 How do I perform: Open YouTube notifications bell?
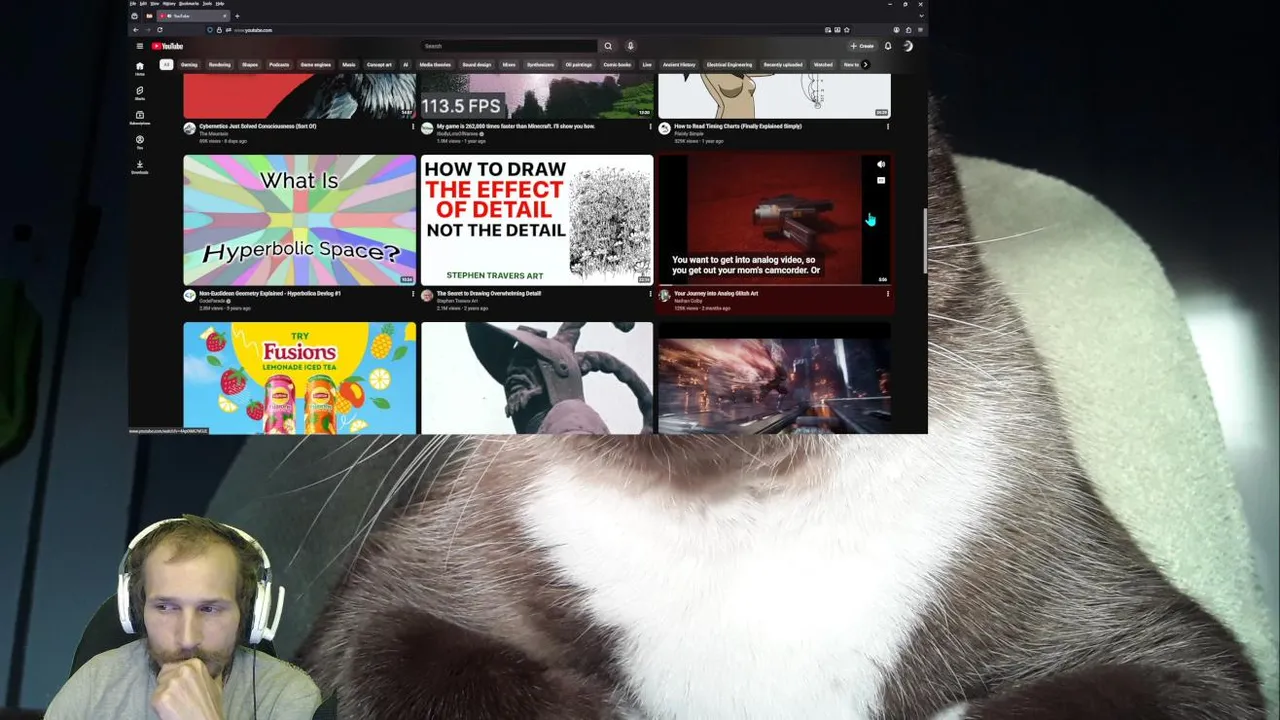tap(888, 46)
